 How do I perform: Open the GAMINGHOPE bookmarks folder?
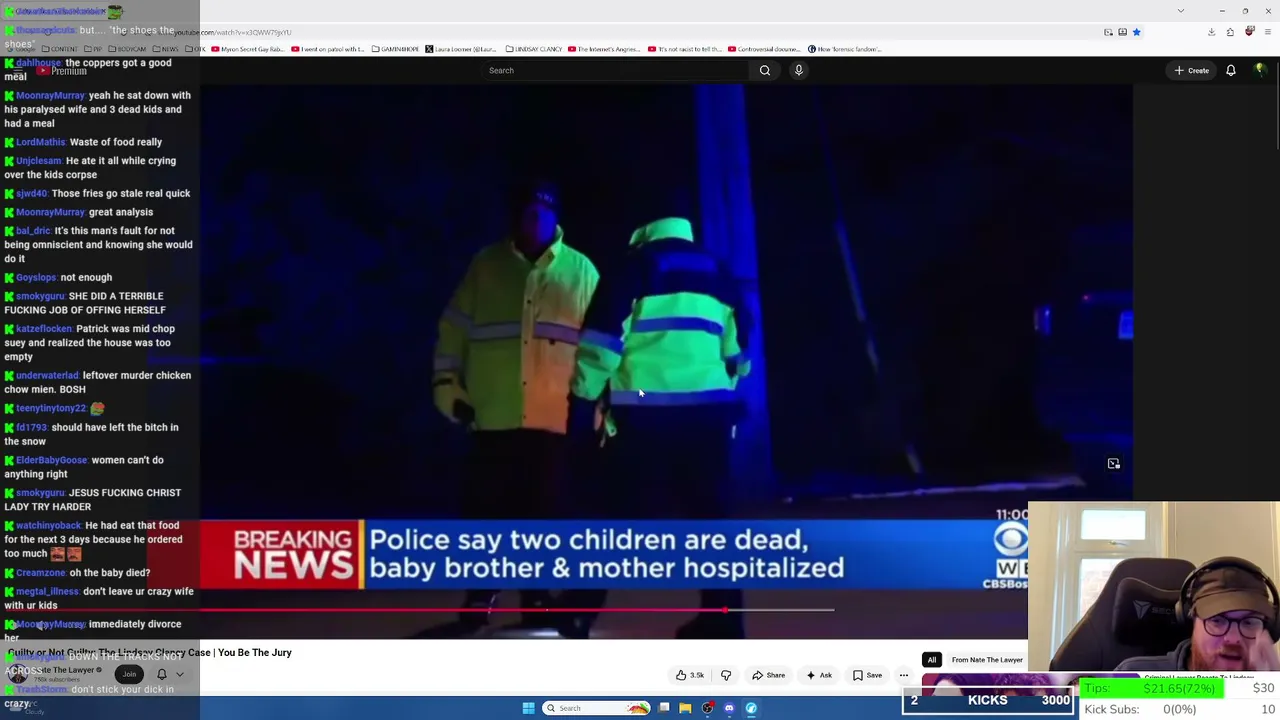click(396, 49)
